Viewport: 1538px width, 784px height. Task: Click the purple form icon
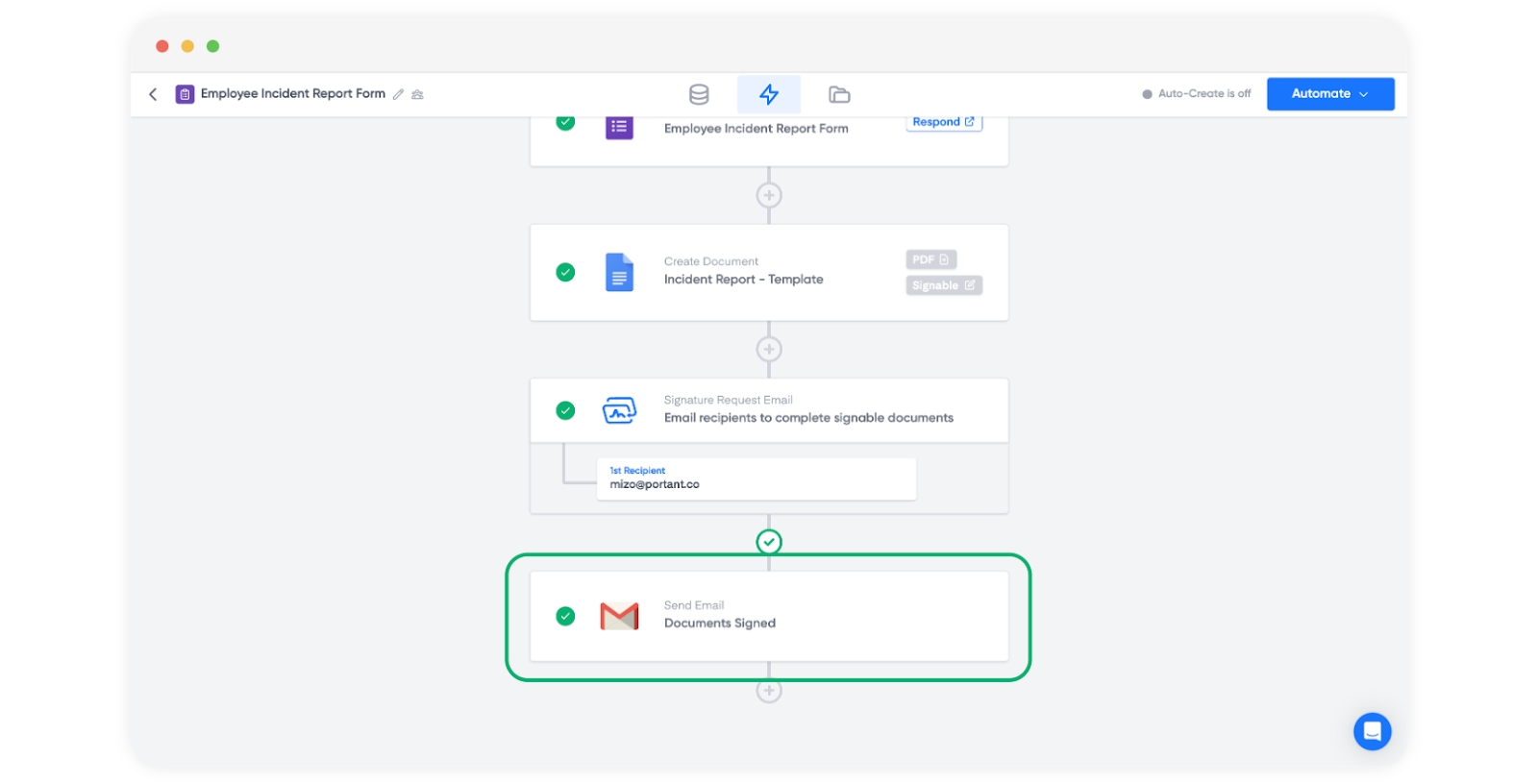(x=619, y=127)
